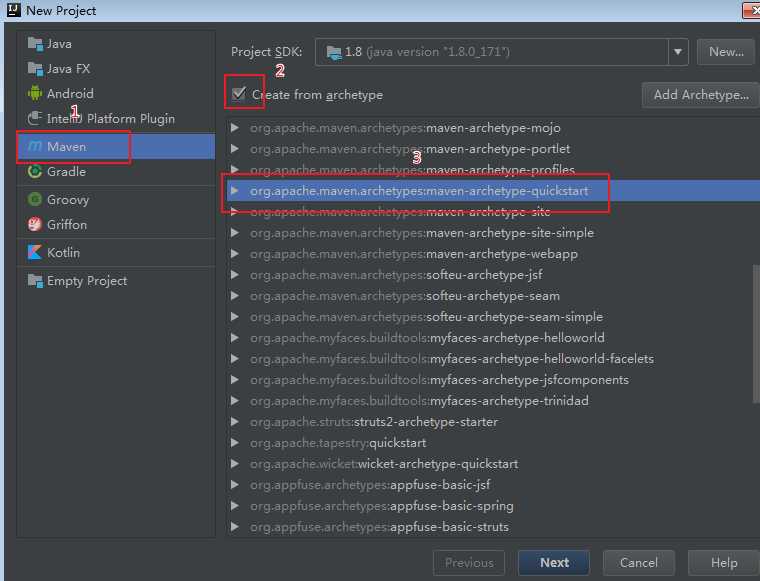The width and height of the screenshot is (760, 581).
Task: Select Java FX project type
Action: tap(116, 69)
